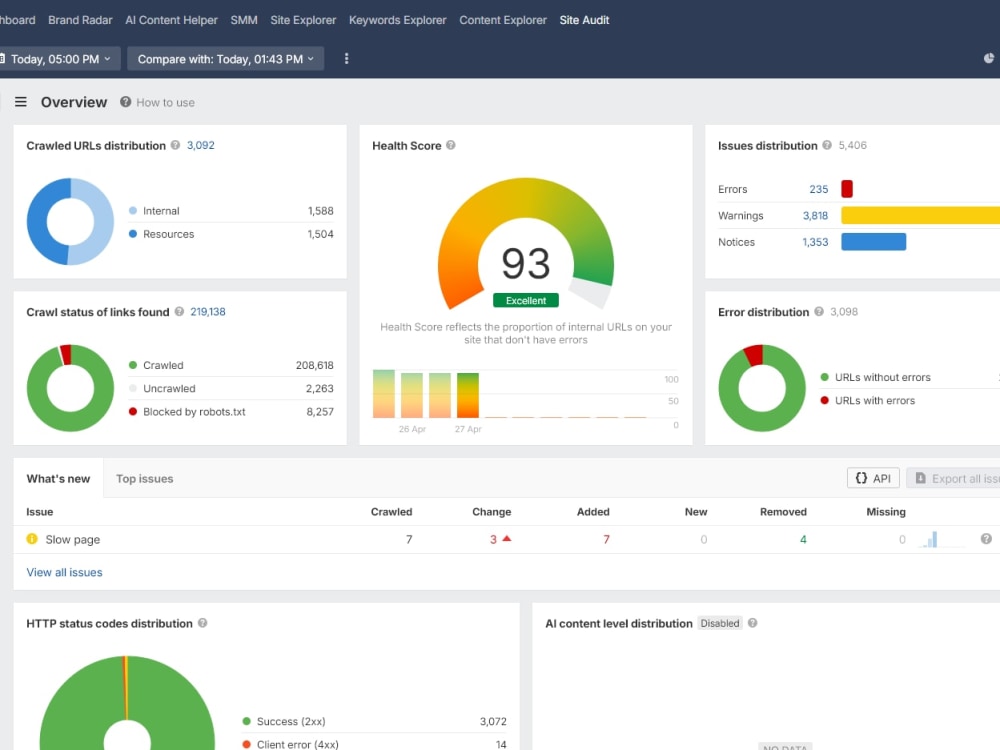The height and width of the screenshot is (750, 1000).
Task: Click the Excellent health badge
Action: click(526, 300)
